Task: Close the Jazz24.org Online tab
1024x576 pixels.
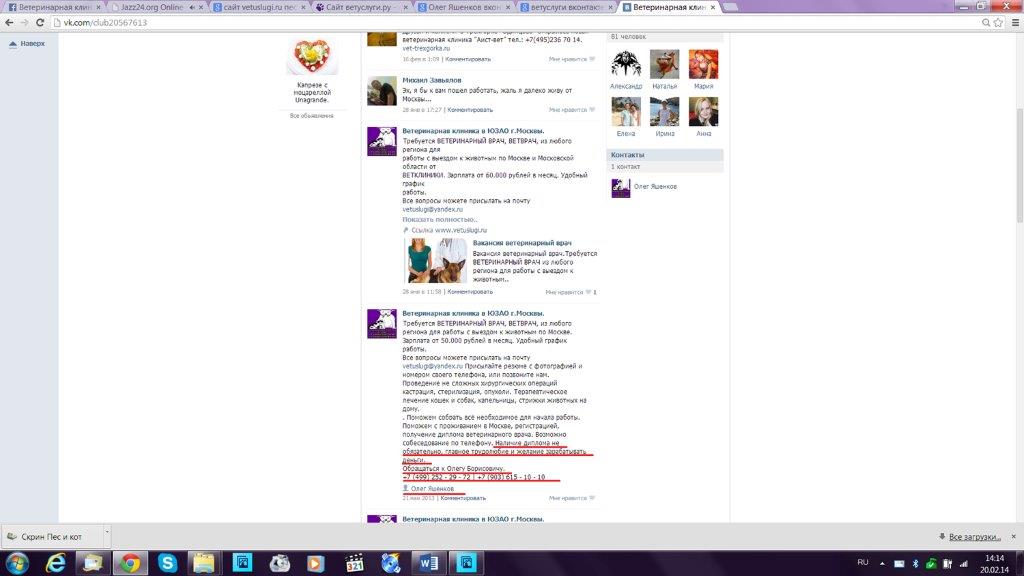Action: tap(201, 7)
